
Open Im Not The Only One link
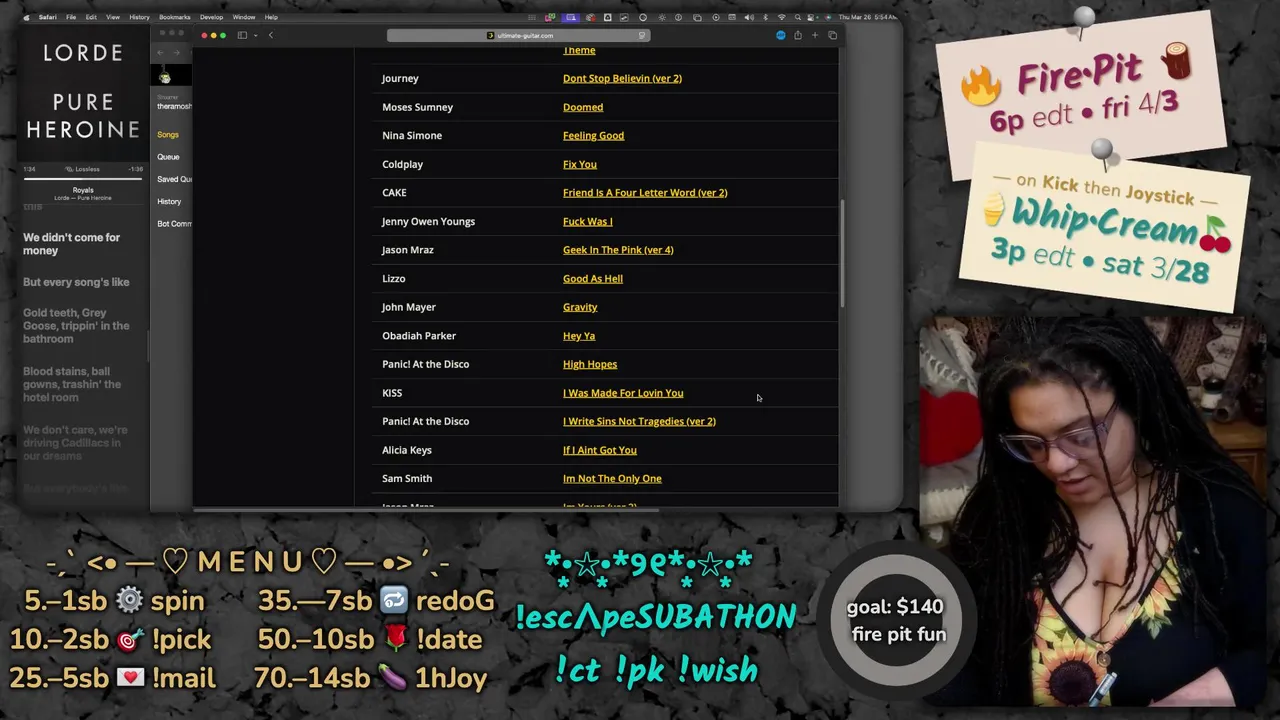[612, 478]
